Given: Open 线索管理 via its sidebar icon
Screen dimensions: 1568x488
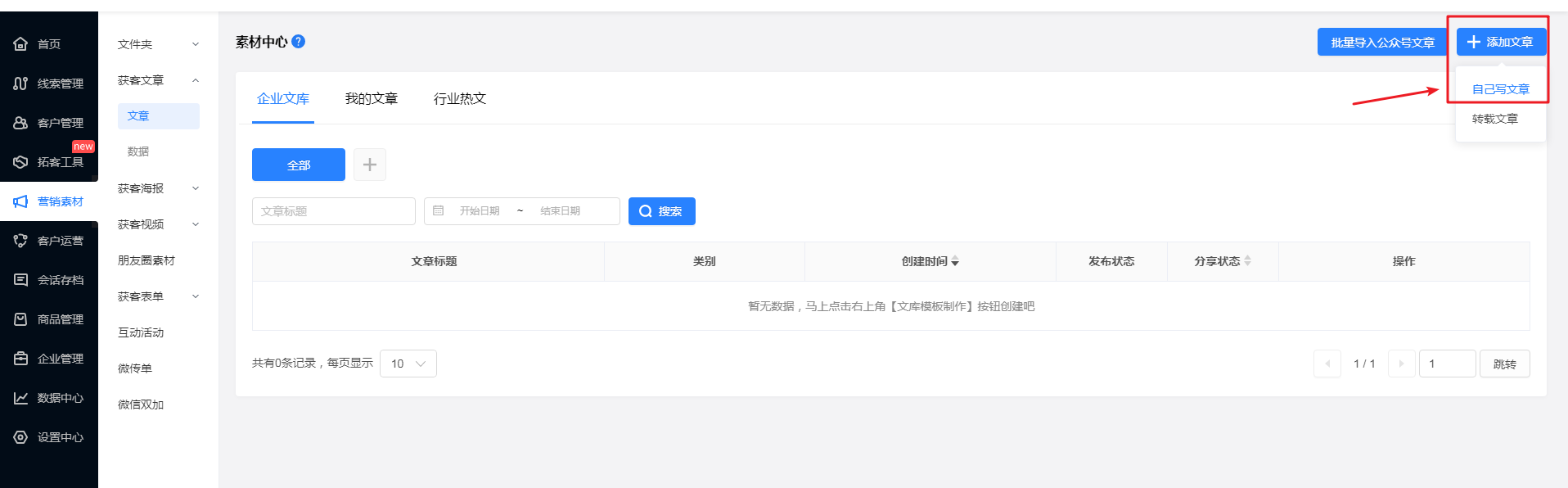Looking at the screenshot, I should pos(20,84).
